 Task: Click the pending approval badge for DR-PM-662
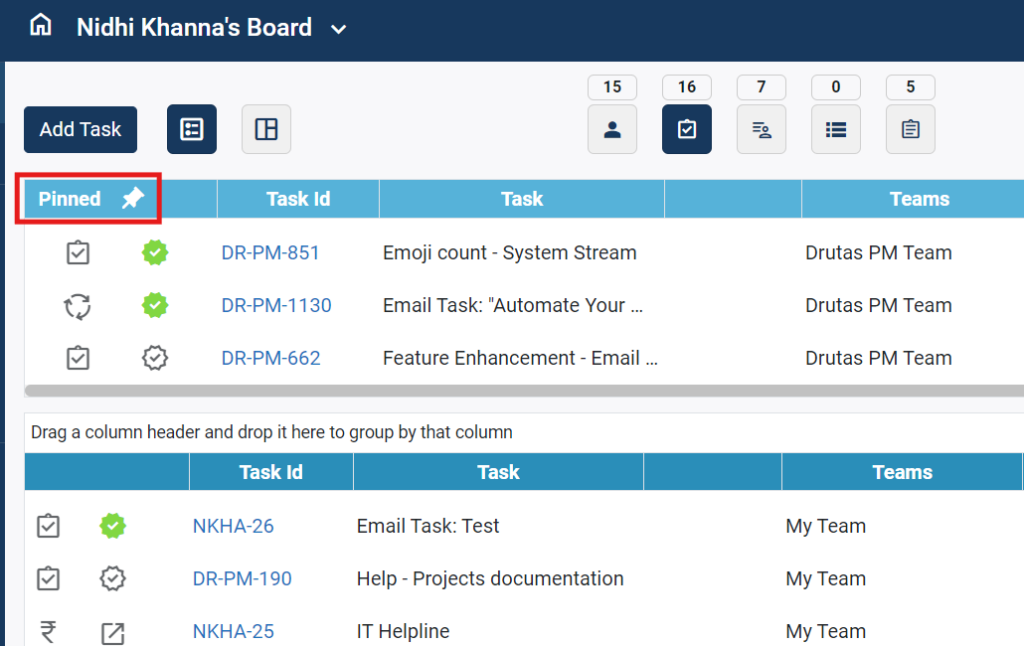pyautogui.click(x=155, y=357)
